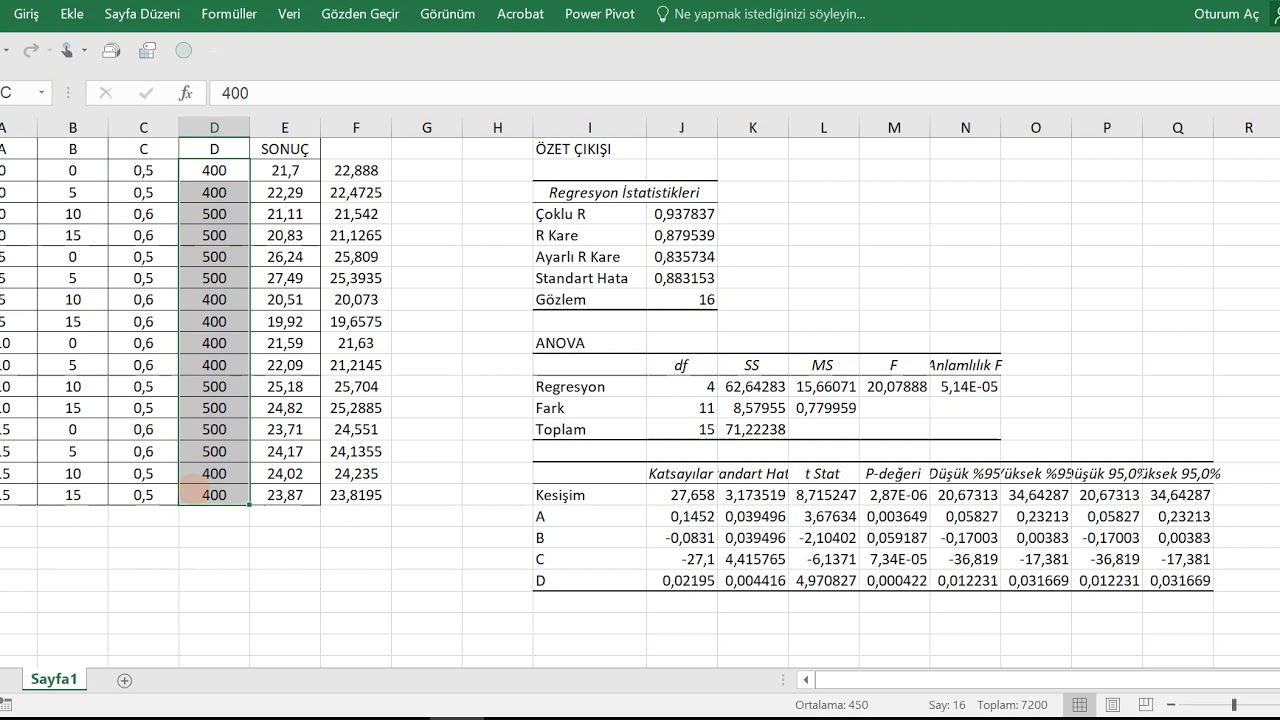Click the ANOVA label cell
This screenshot has height=720, width=1280.
point(589,343)
